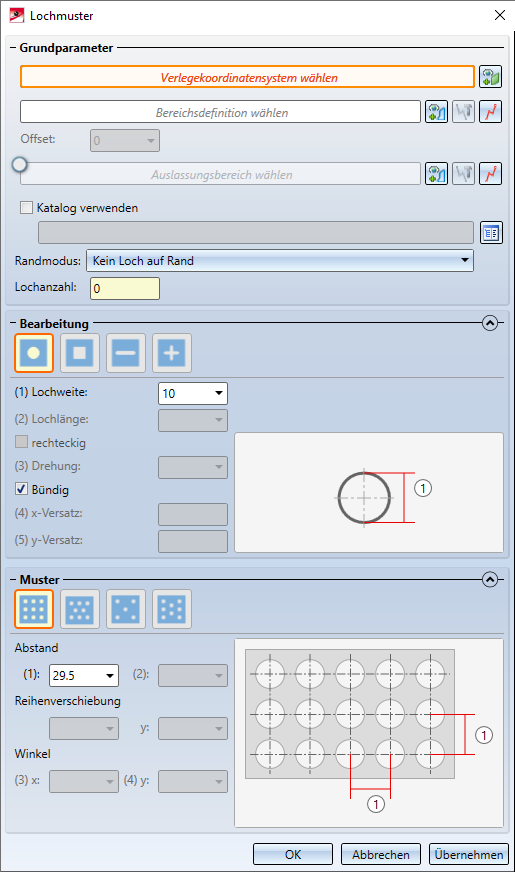Open the Drehung dropdown
The image size is (515, 872).
coord(192,467)
